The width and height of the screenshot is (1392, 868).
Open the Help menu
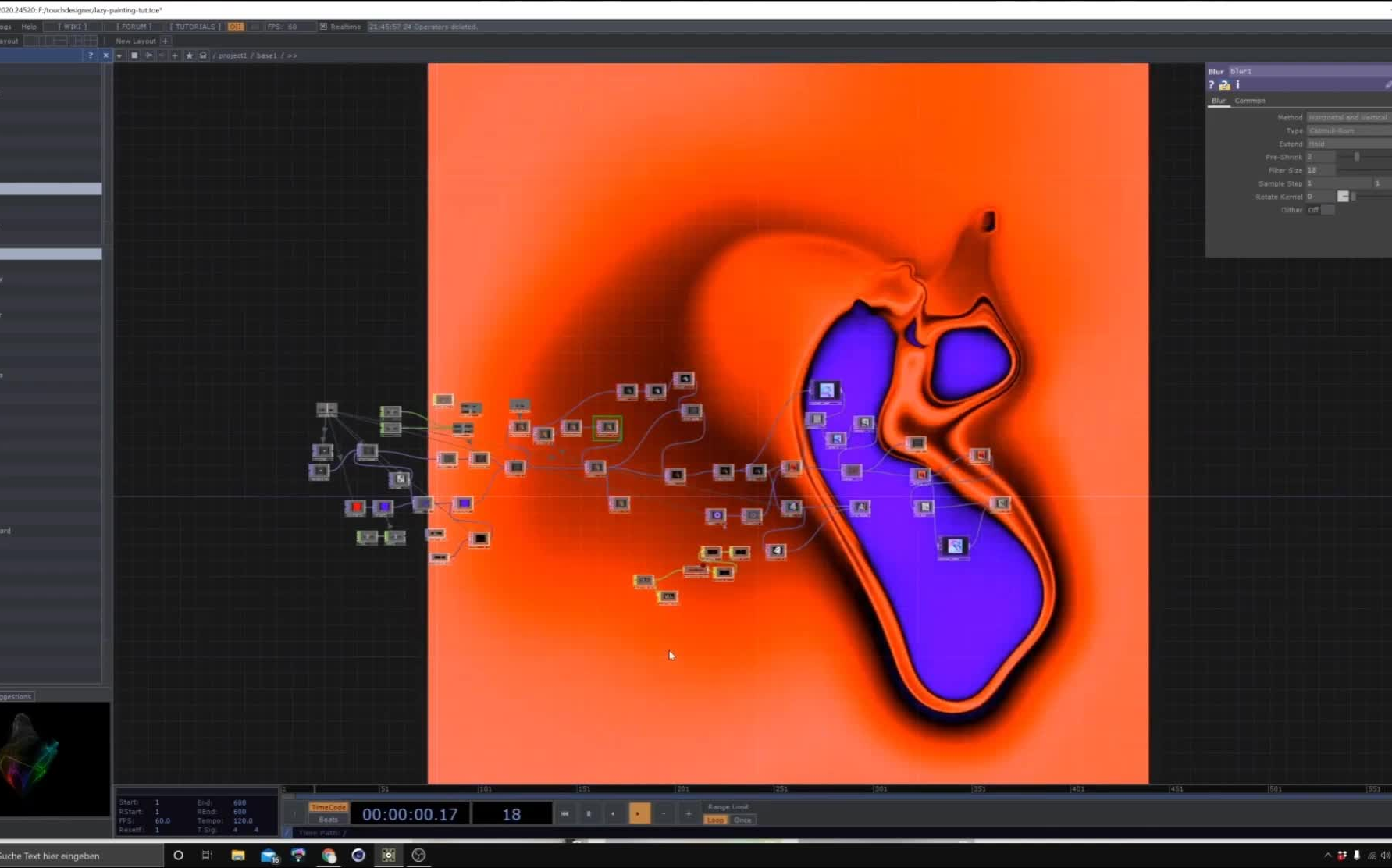(x=29, y=26)
